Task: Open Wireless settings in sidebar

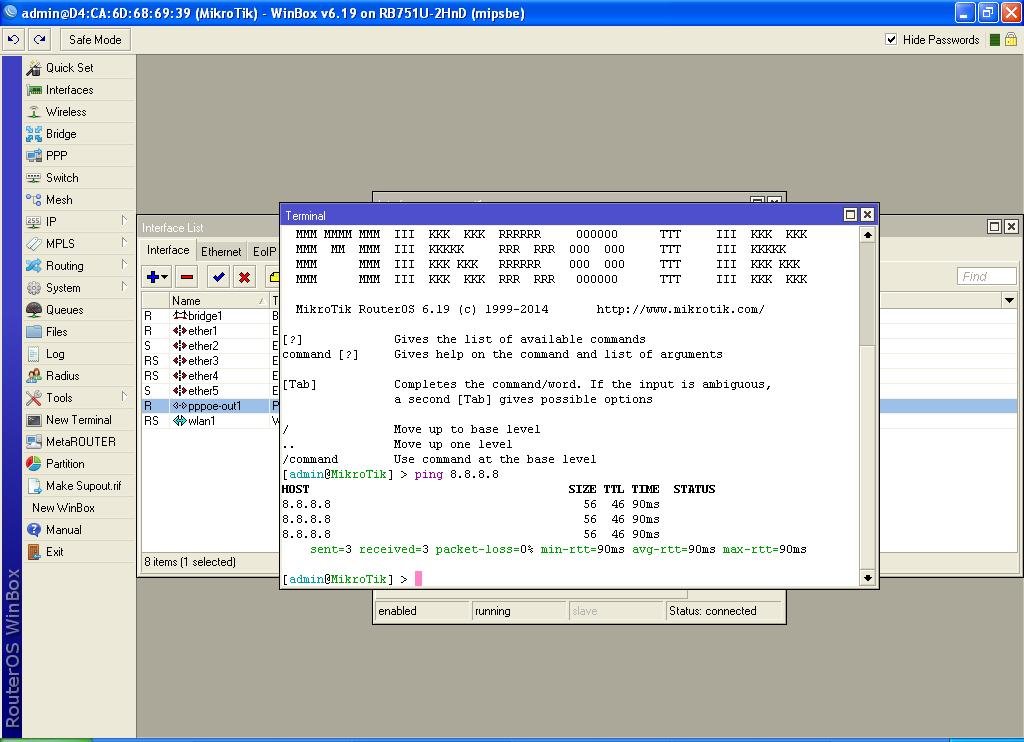Action: 78,112
